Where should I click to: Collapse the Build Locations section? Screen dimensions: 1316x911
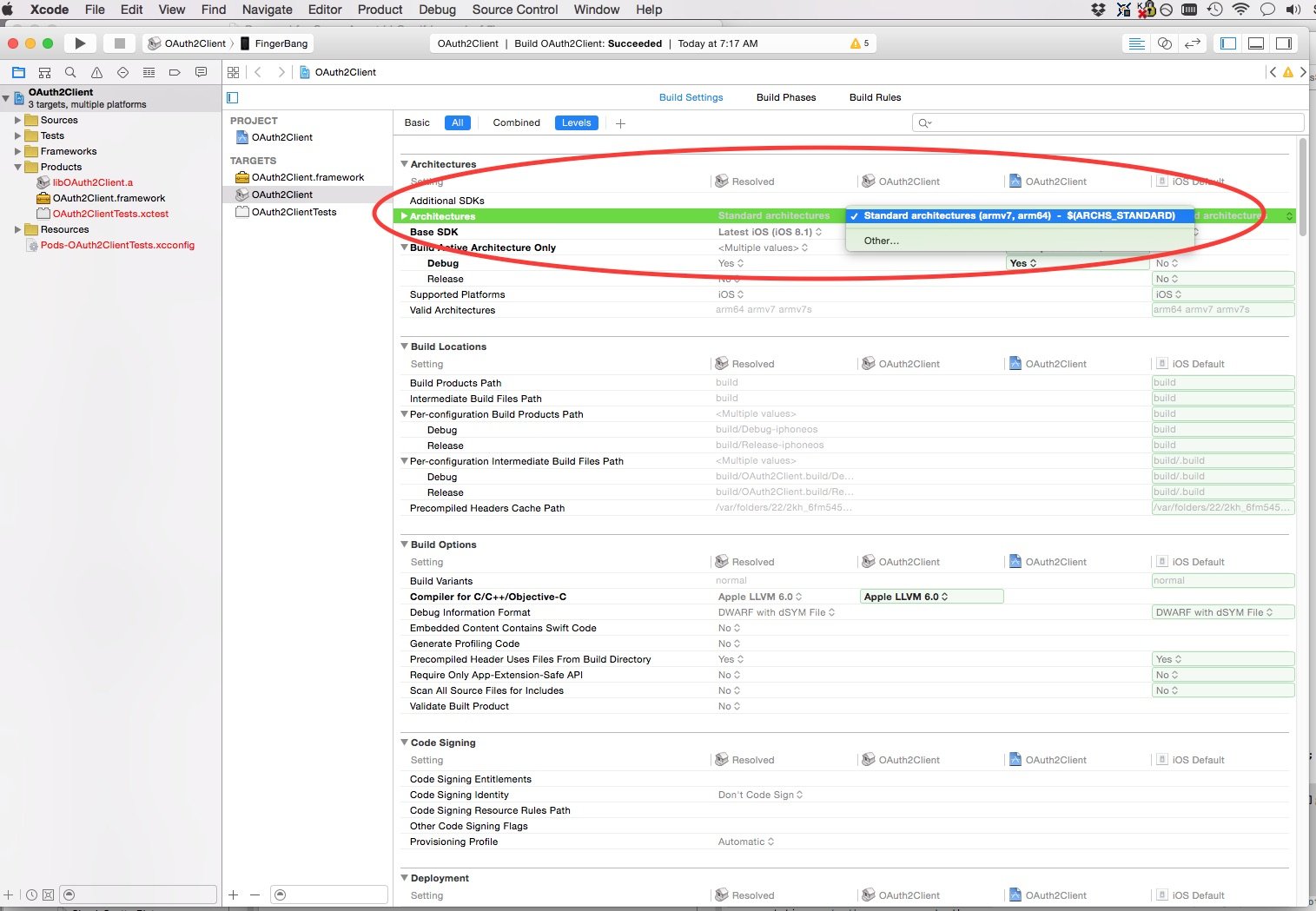pos(404,347)
